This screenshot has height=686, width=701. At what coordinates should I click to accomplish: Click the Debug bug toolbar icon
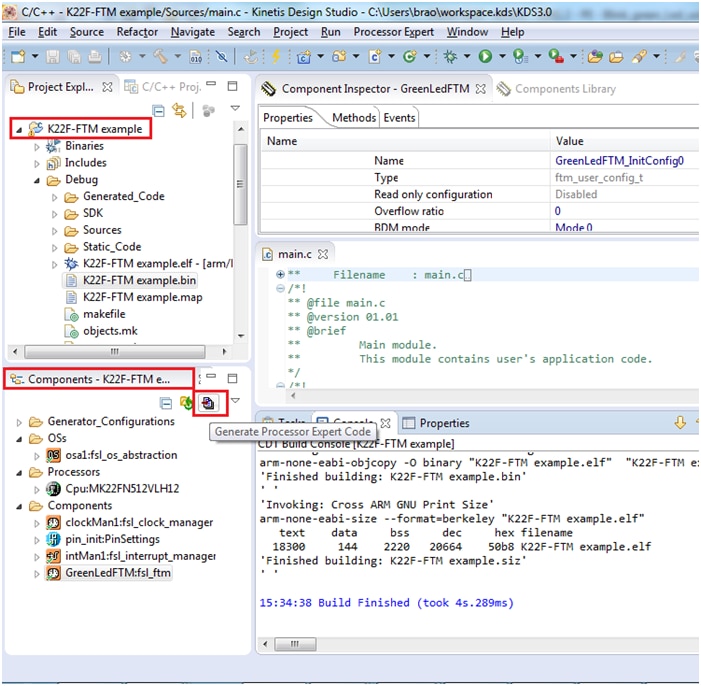click(450, 56)
